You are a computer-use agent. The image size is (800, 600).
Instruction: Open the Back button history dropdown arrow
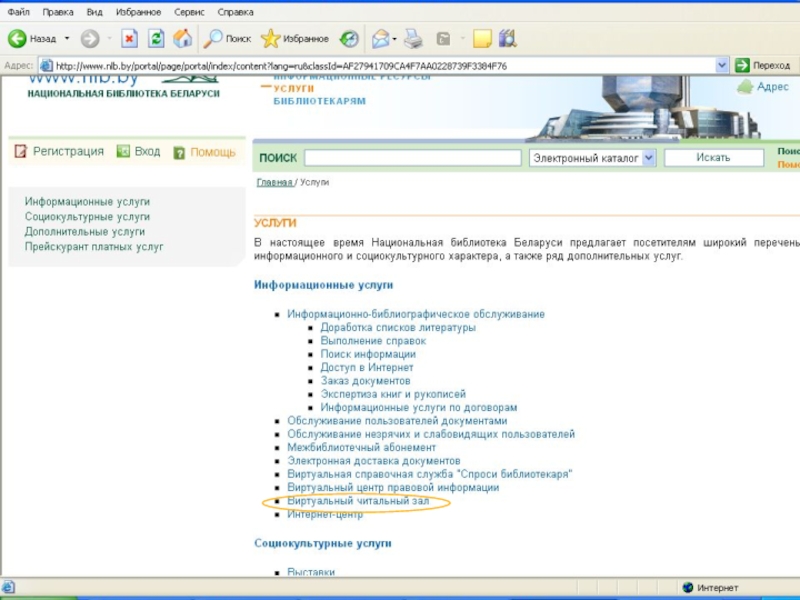click(67, 39)
